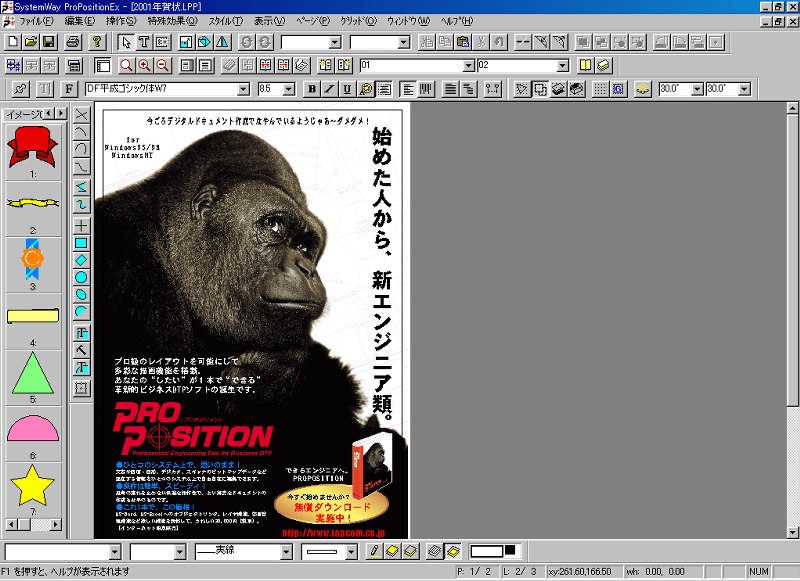The height and width of the screenshot is (581, 800).
Task: Toggle vertical text direction button
Action: tap(426, 89)
